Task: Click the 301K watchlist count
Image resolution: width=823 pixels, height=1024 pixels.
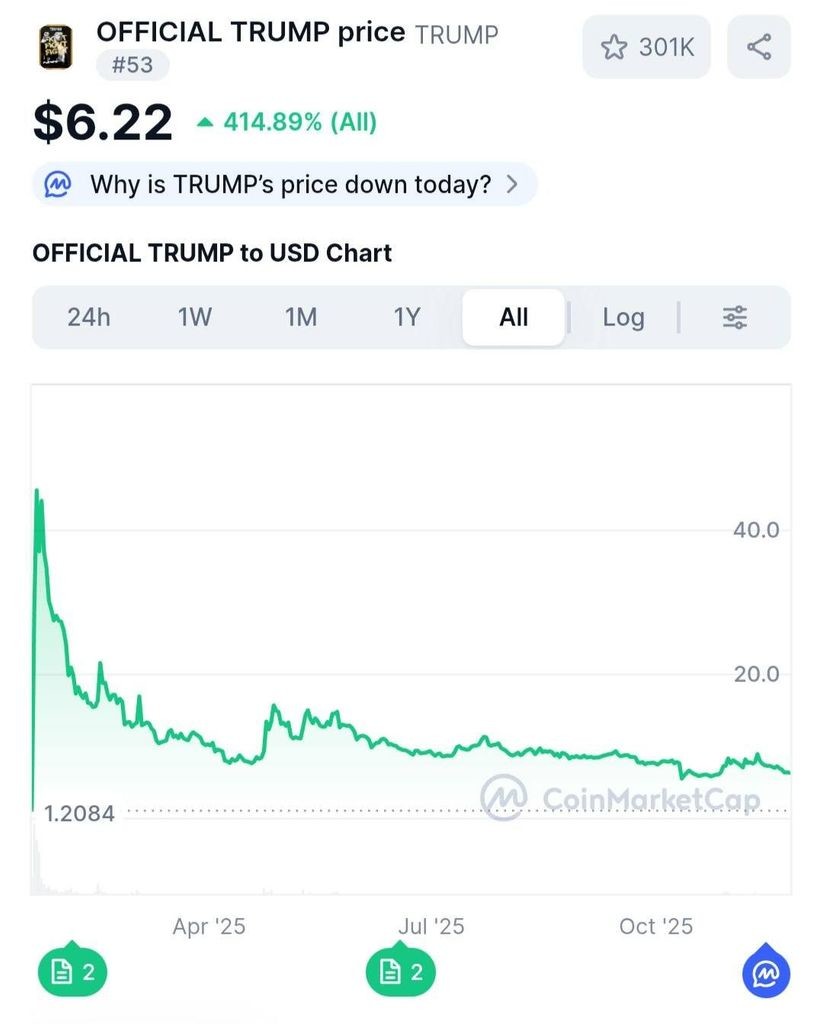Action: (666, 47)
